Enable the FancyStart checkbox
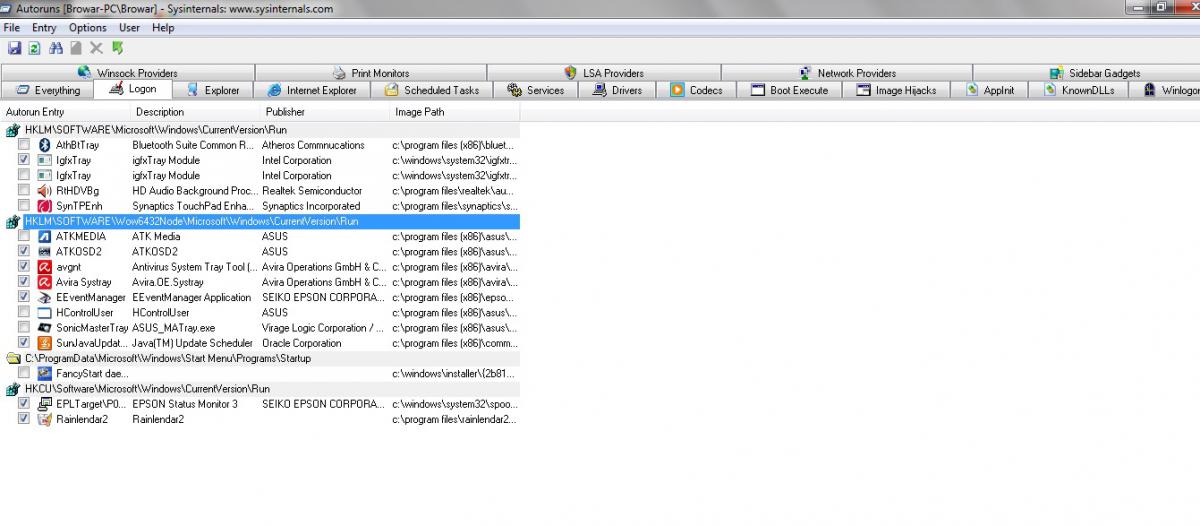 click(x=24, y=373)
